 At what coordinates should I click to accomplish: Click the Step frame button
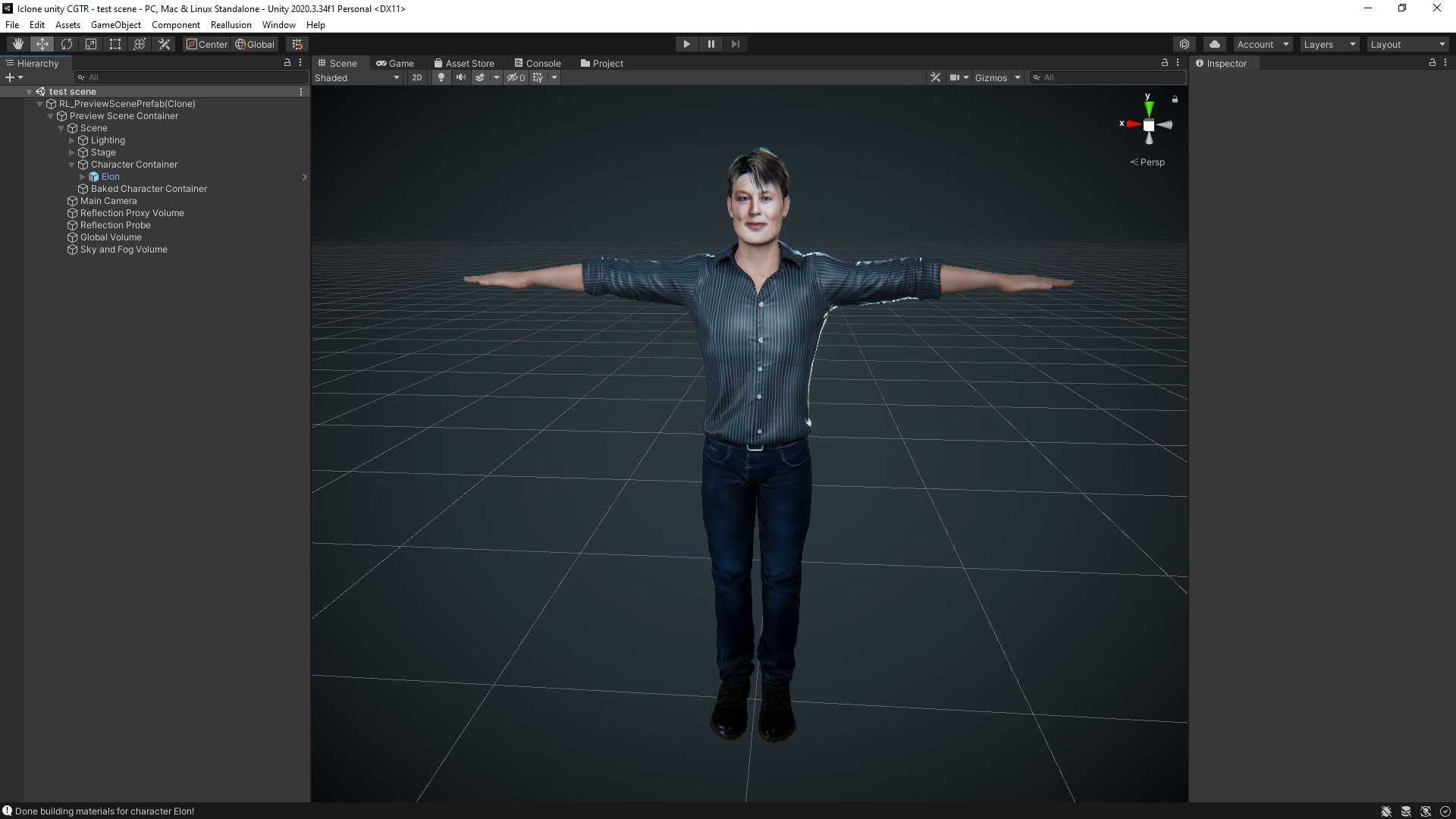tap(735, 44)
